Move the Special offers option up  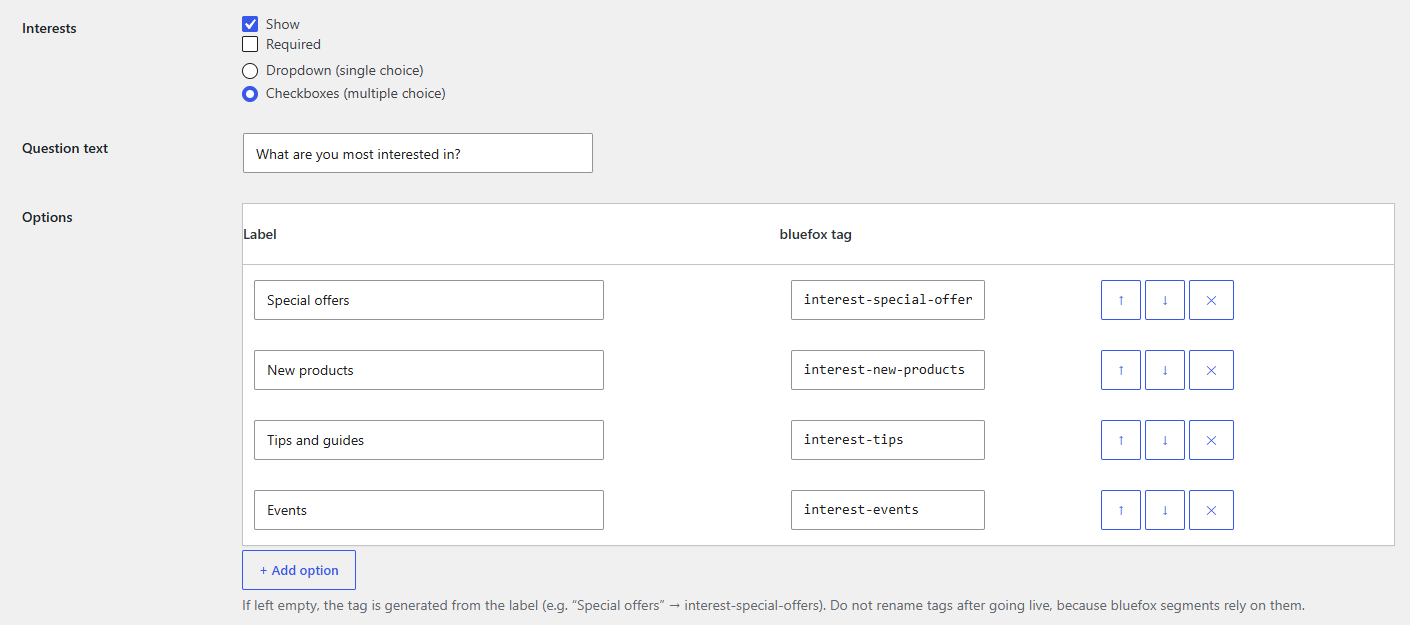click(1121, 300)
